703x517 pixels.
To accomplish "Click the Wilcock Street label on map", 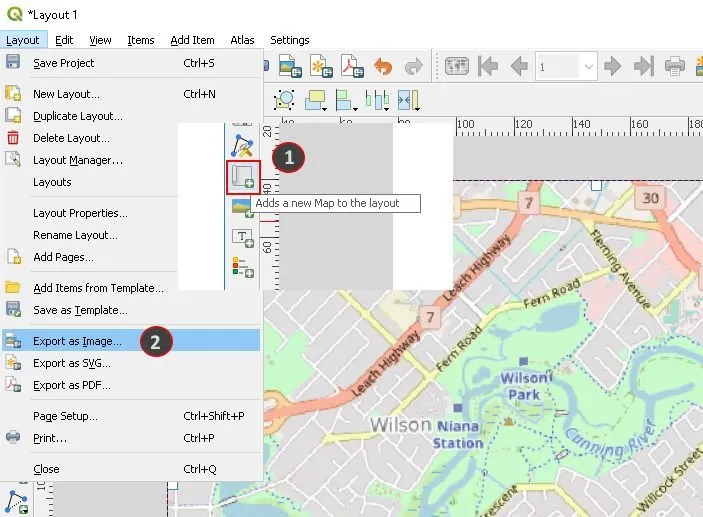I will (669, 480).
